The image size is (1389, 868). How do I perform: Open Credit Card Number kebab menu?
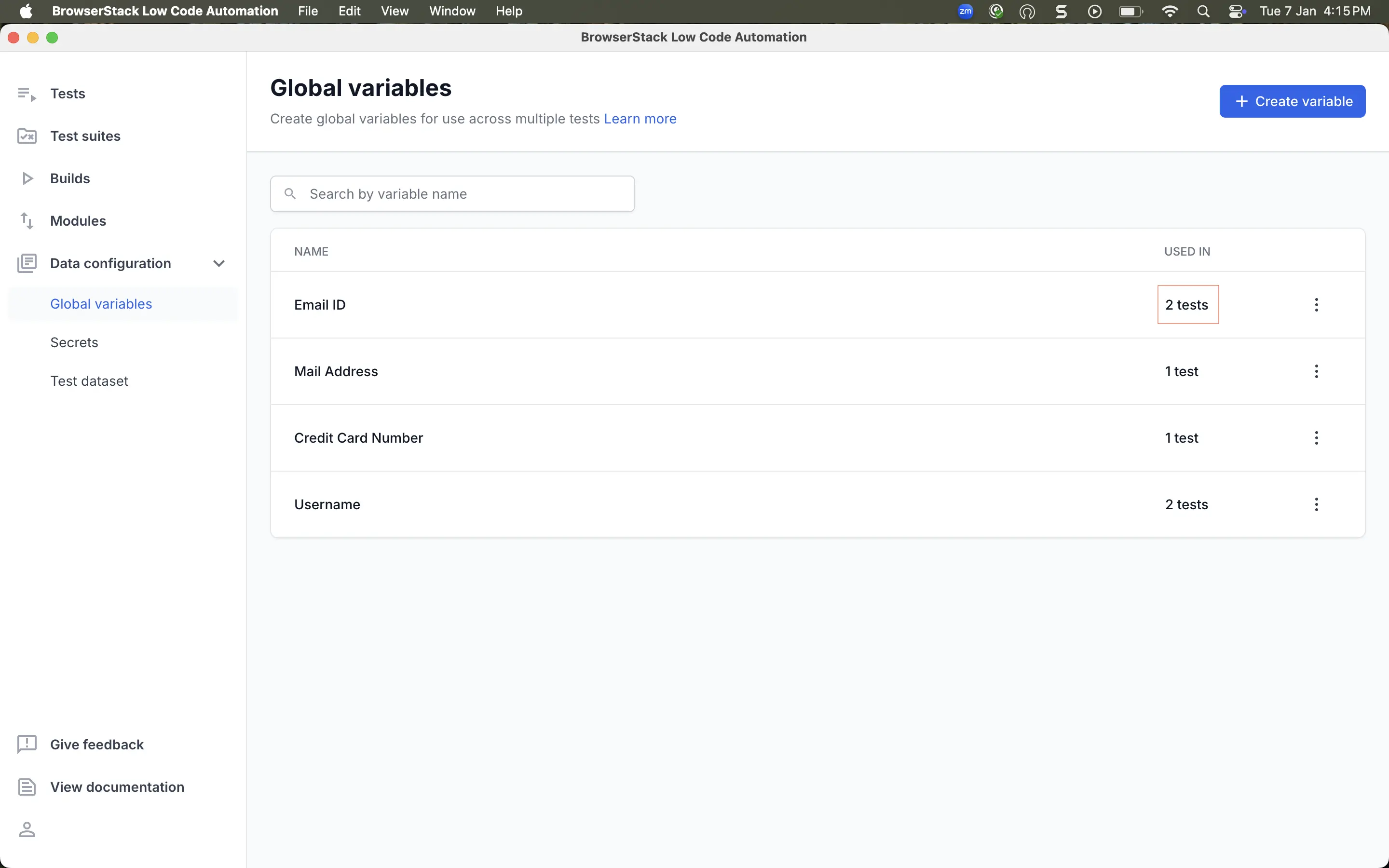[x=1316, y=438]
